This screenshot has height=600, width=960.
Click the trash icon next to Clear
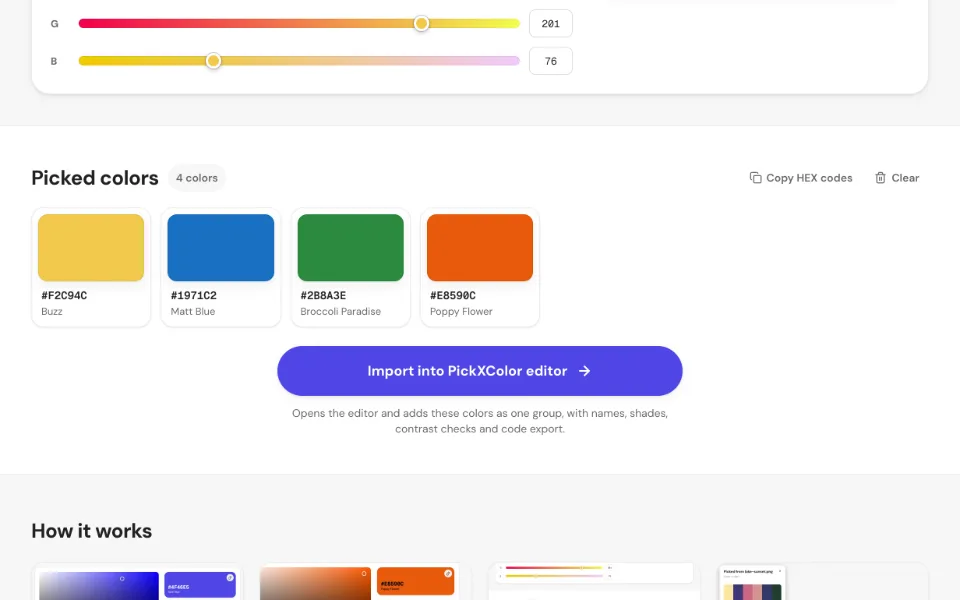tap(880, 178)
